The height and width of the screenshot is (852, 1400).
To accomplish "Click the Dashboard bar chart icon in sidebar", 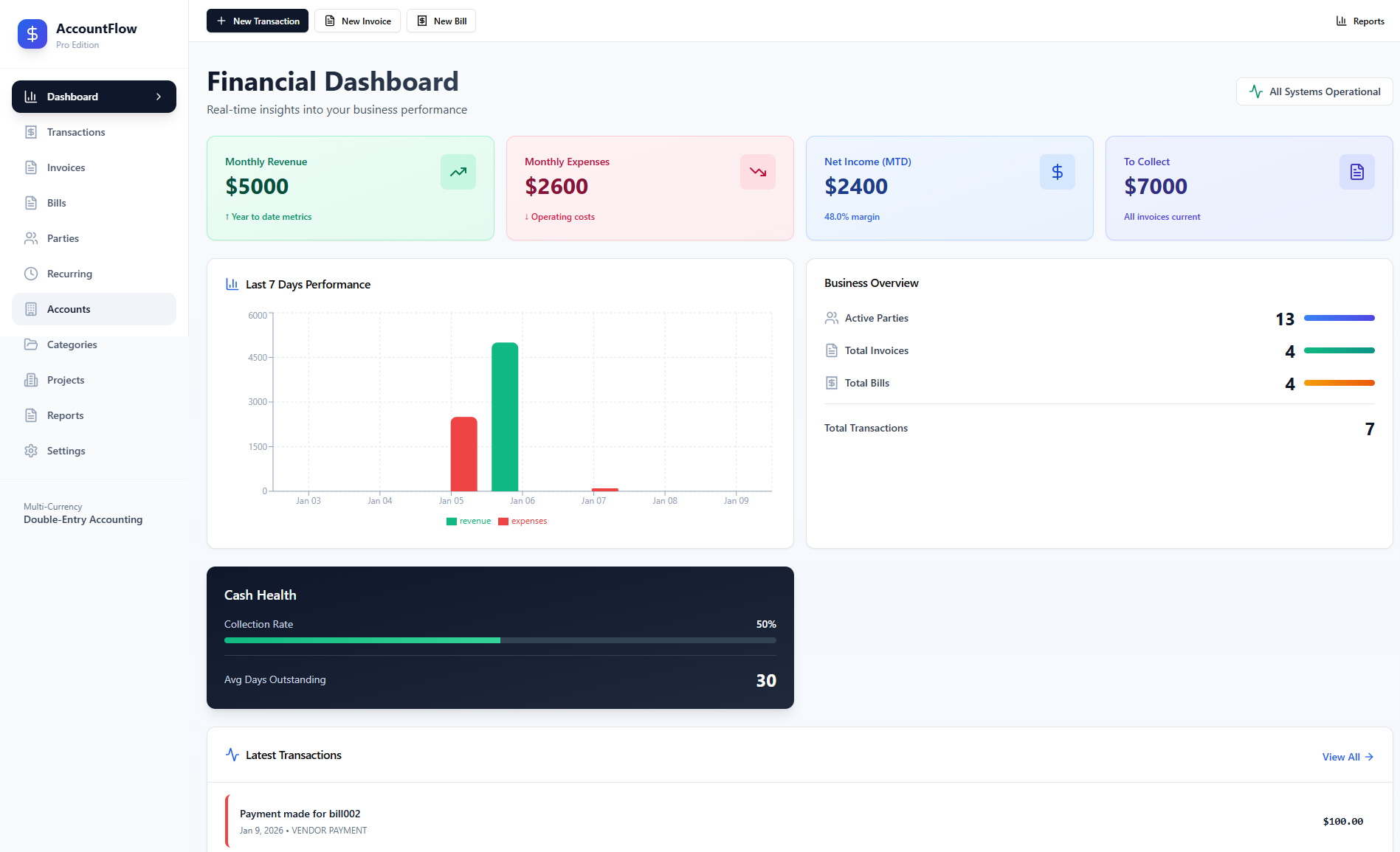I will tap(31, 97).
